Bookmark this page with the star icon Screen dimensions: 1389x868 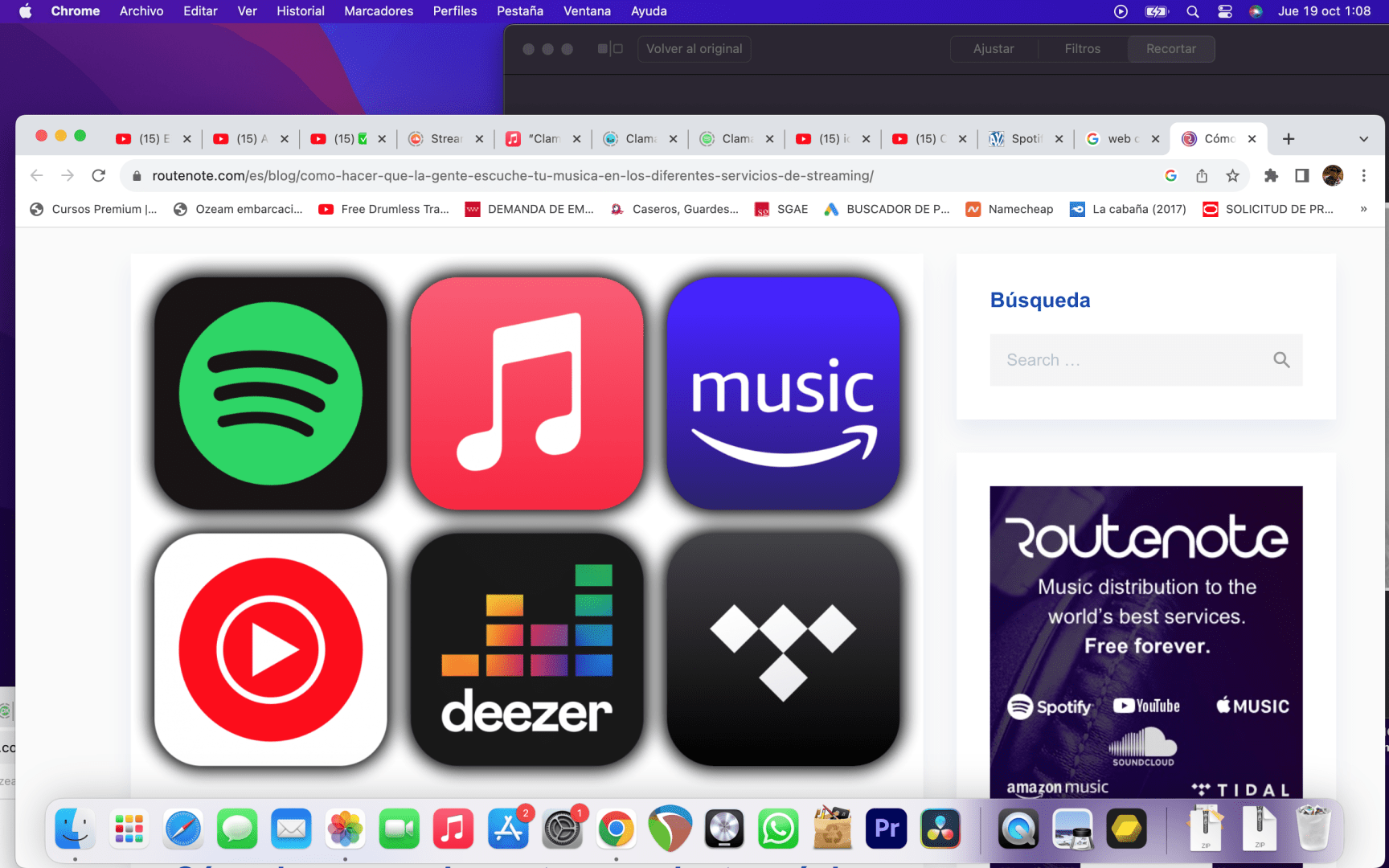[x=1232, y=175]
